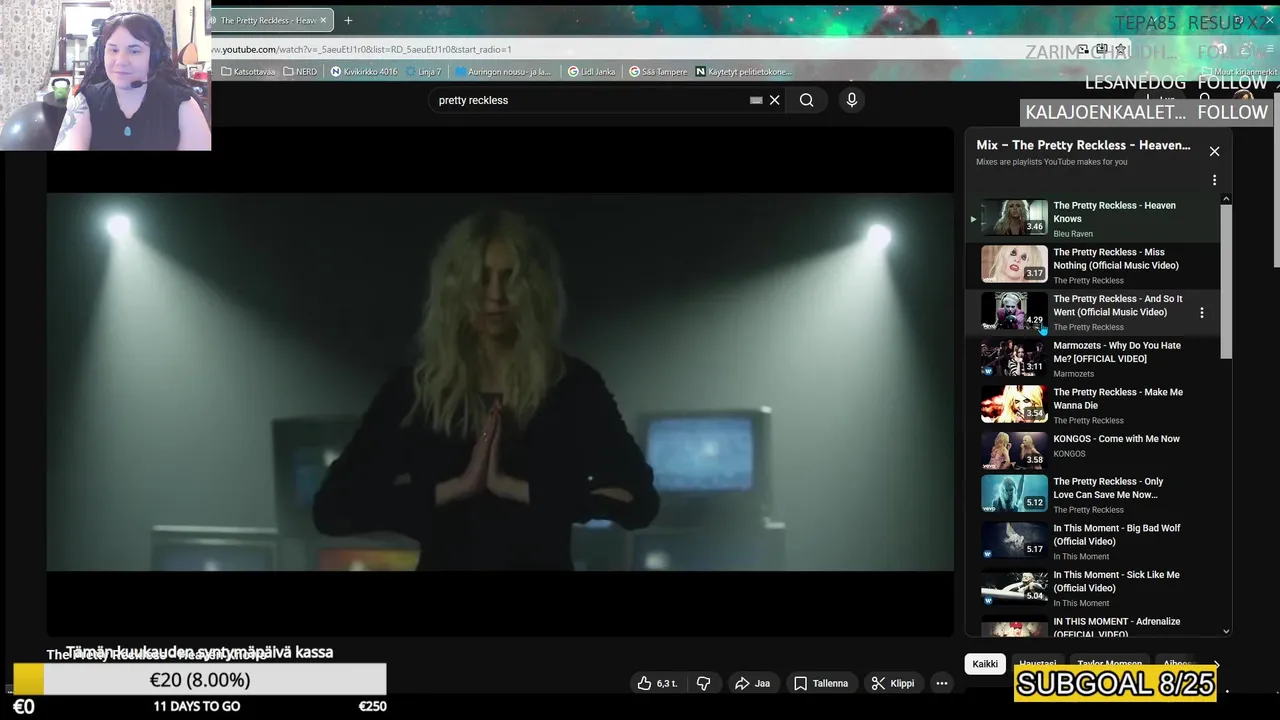Select the Kaikki filter chip
1280x720 pixels.
(x=985, y=664)
